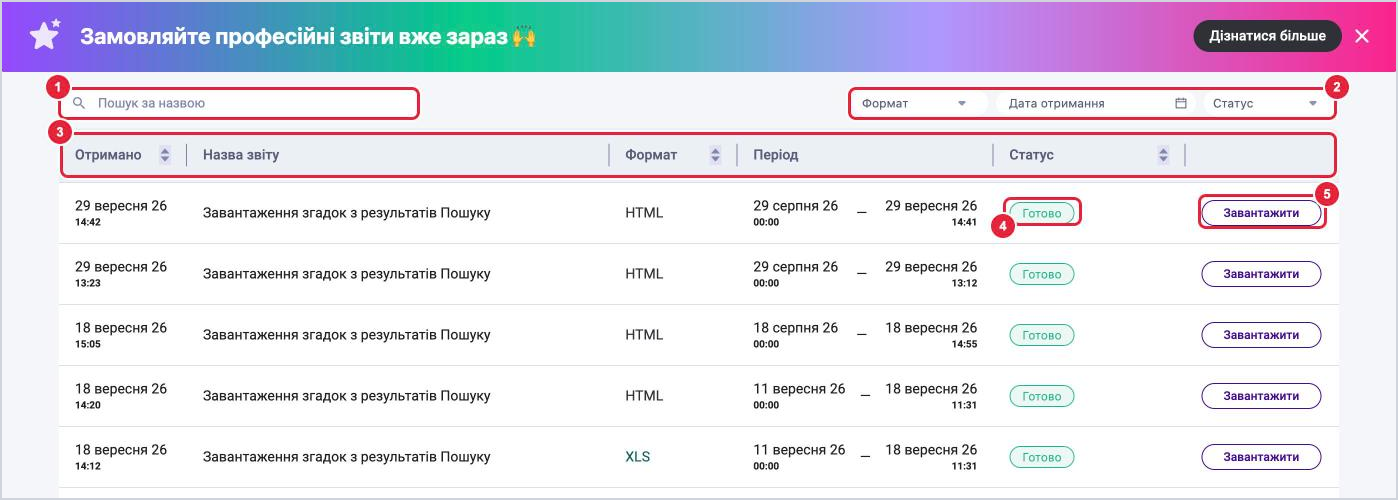Click the 18 вересня 26 15:05 received date
The image size is (1398, 500).
tap(121, 335)
